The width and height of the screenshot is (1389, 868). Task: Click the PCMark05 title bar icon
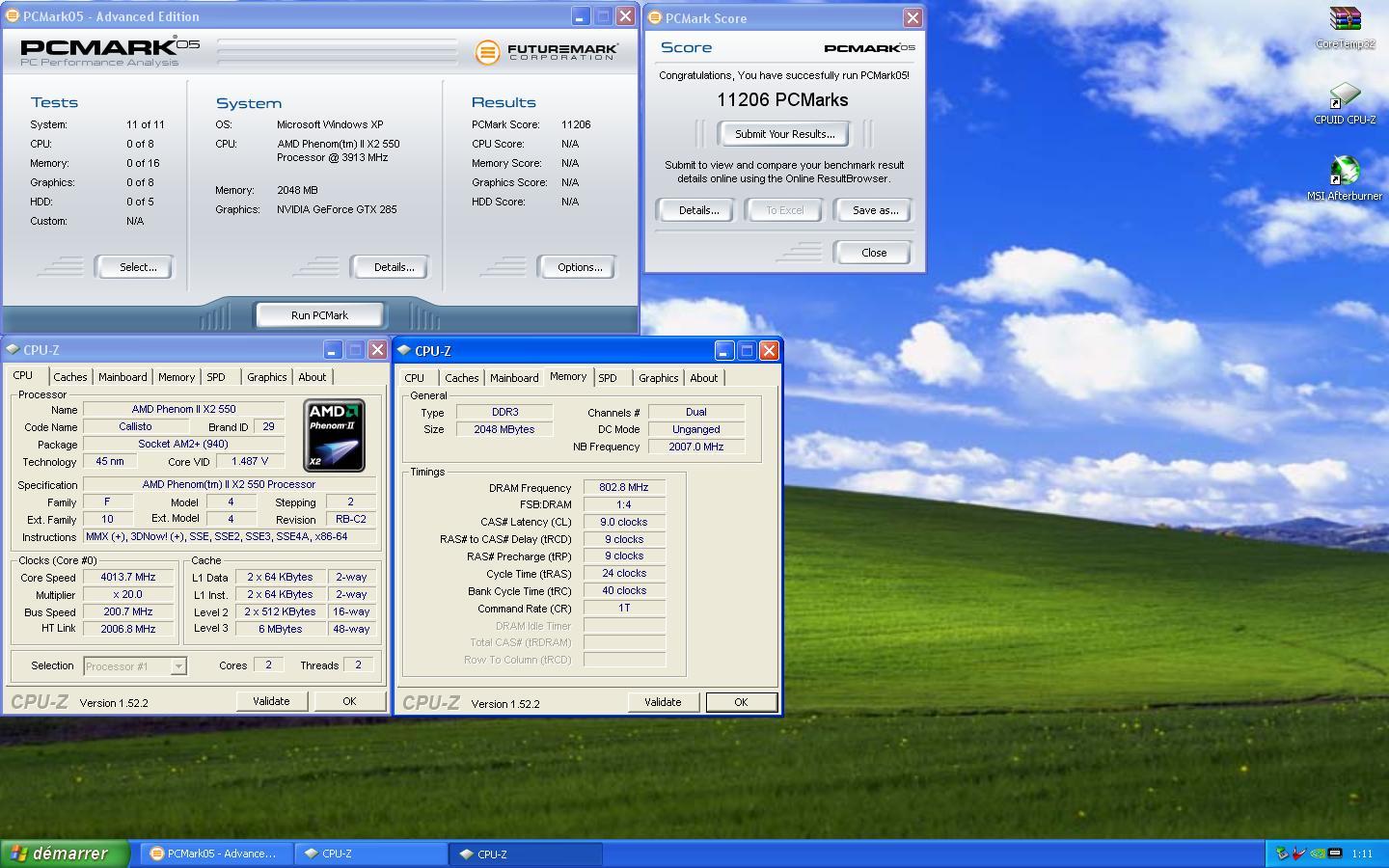coord(13,16)
